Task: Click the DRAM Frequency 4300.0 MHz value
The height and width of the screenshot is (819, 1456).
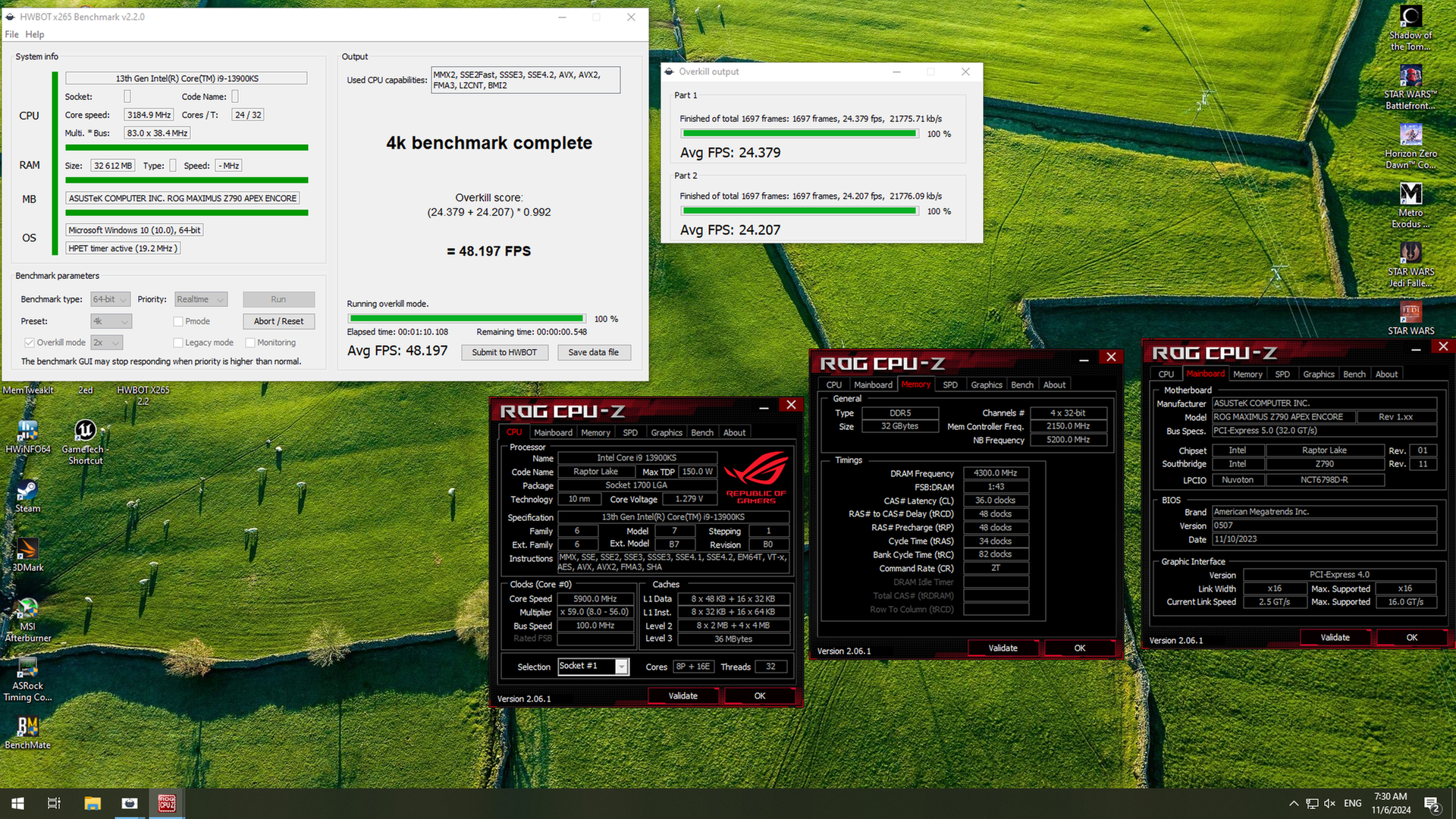Action: (x=996, y=473)
